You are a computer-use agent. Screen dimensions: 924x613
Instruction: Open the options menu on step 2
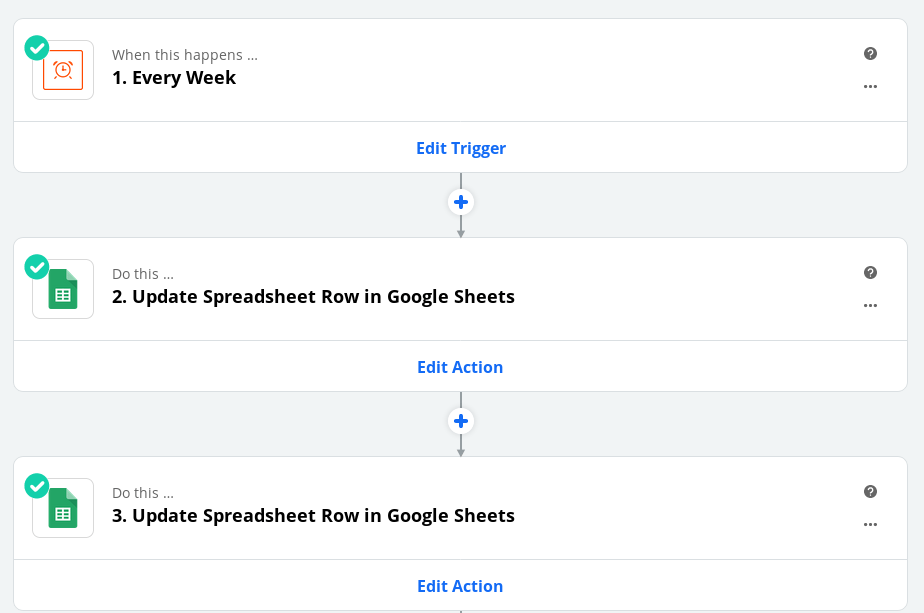870,305
